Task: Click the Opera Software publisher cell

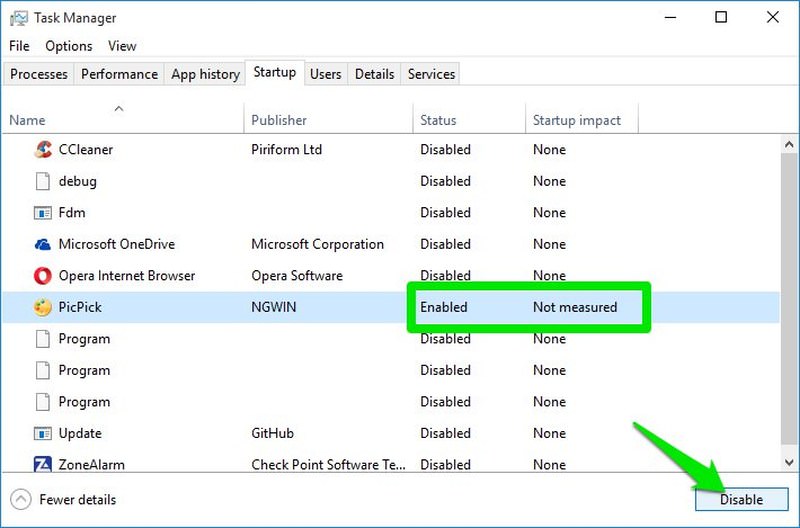Action: pyautogui.click(x=297, y=276)
